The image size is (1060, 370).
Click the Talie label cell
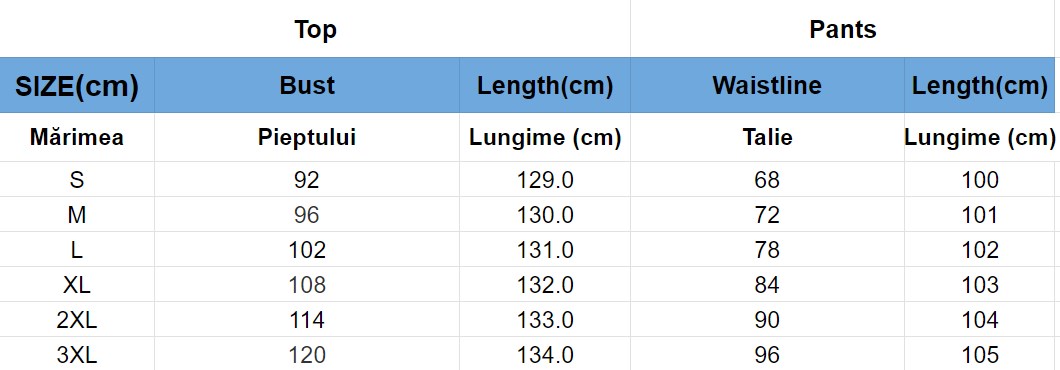767,137
